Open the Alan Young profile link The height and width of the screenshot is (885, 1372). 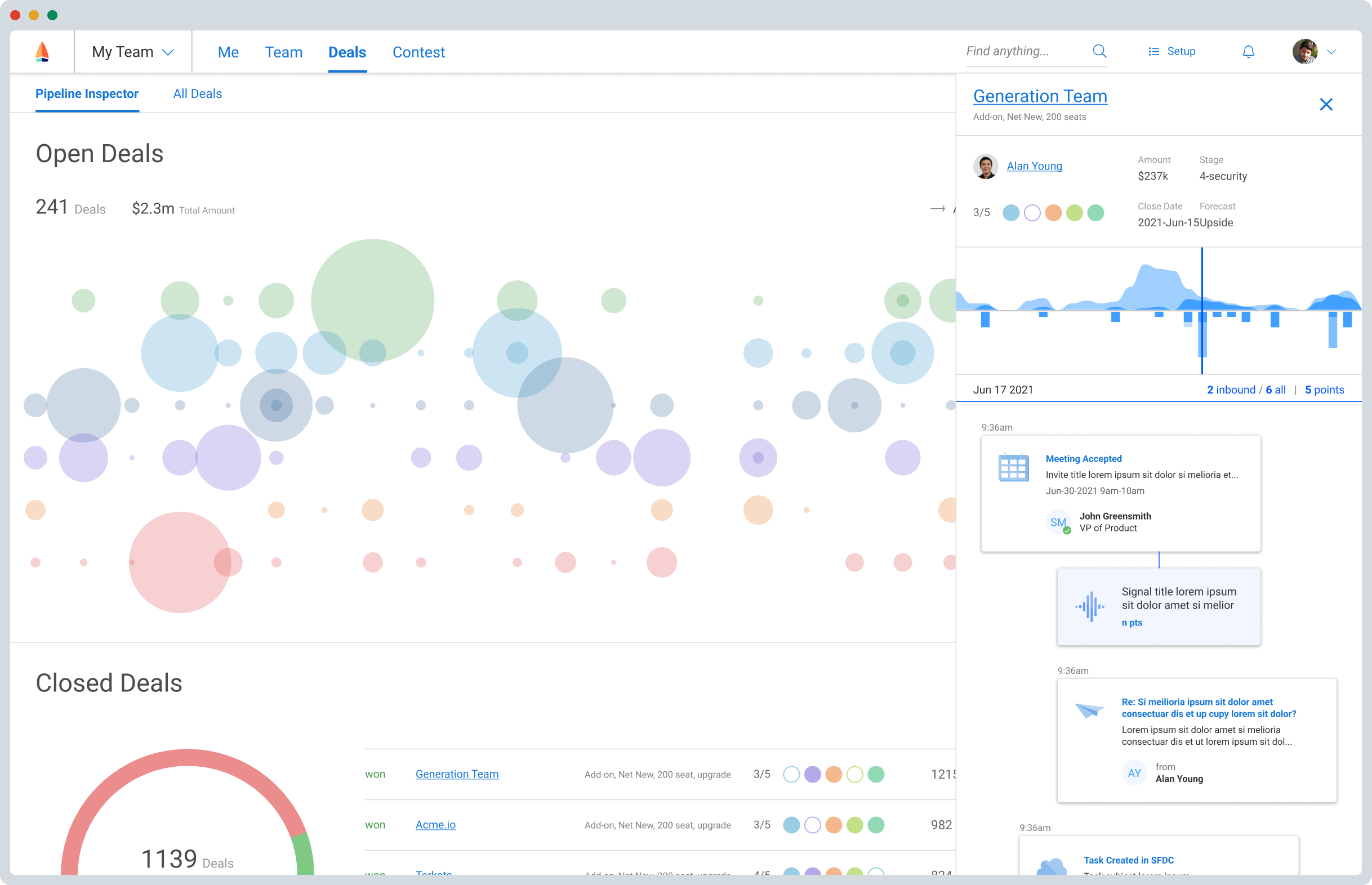[x=1034, y=166]
